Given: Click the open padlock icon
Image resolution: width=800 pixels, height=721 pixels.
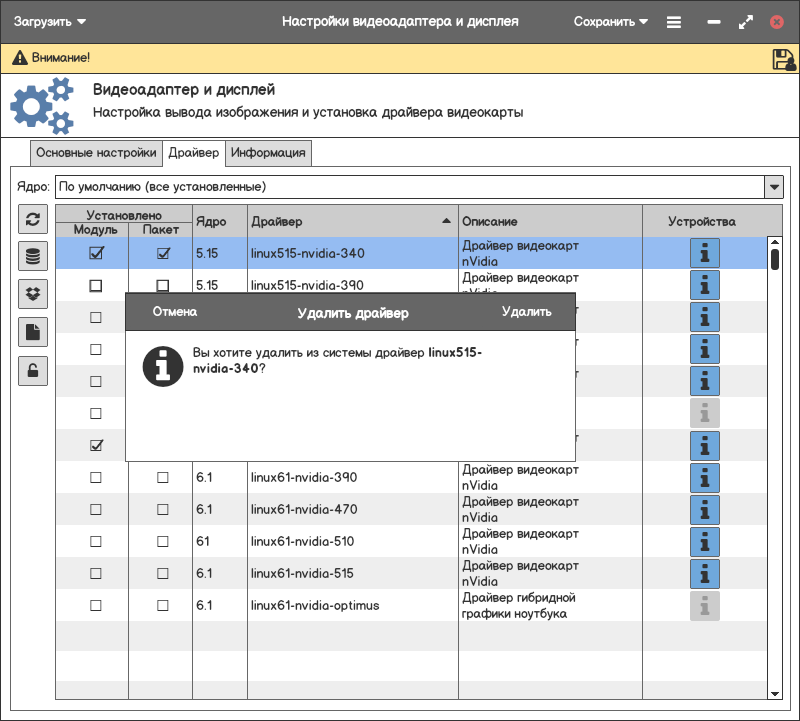Looking at the screenshot, I should pos(33,370).
